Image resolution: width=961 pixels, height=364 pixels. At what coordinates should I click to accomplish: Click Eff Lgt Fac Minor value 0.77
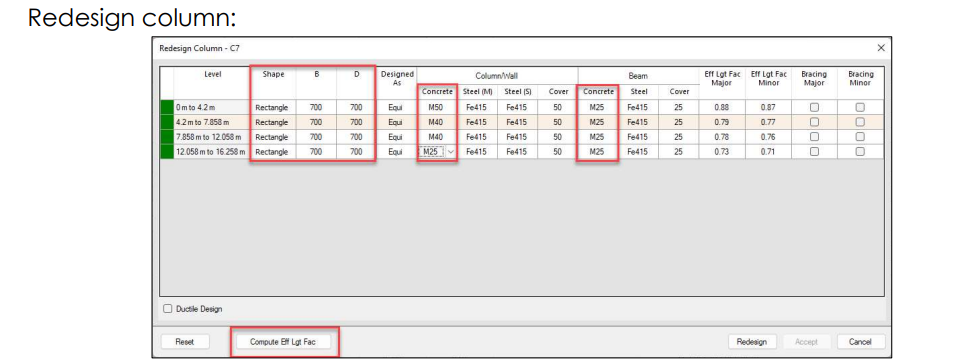[x=768, y=122]
